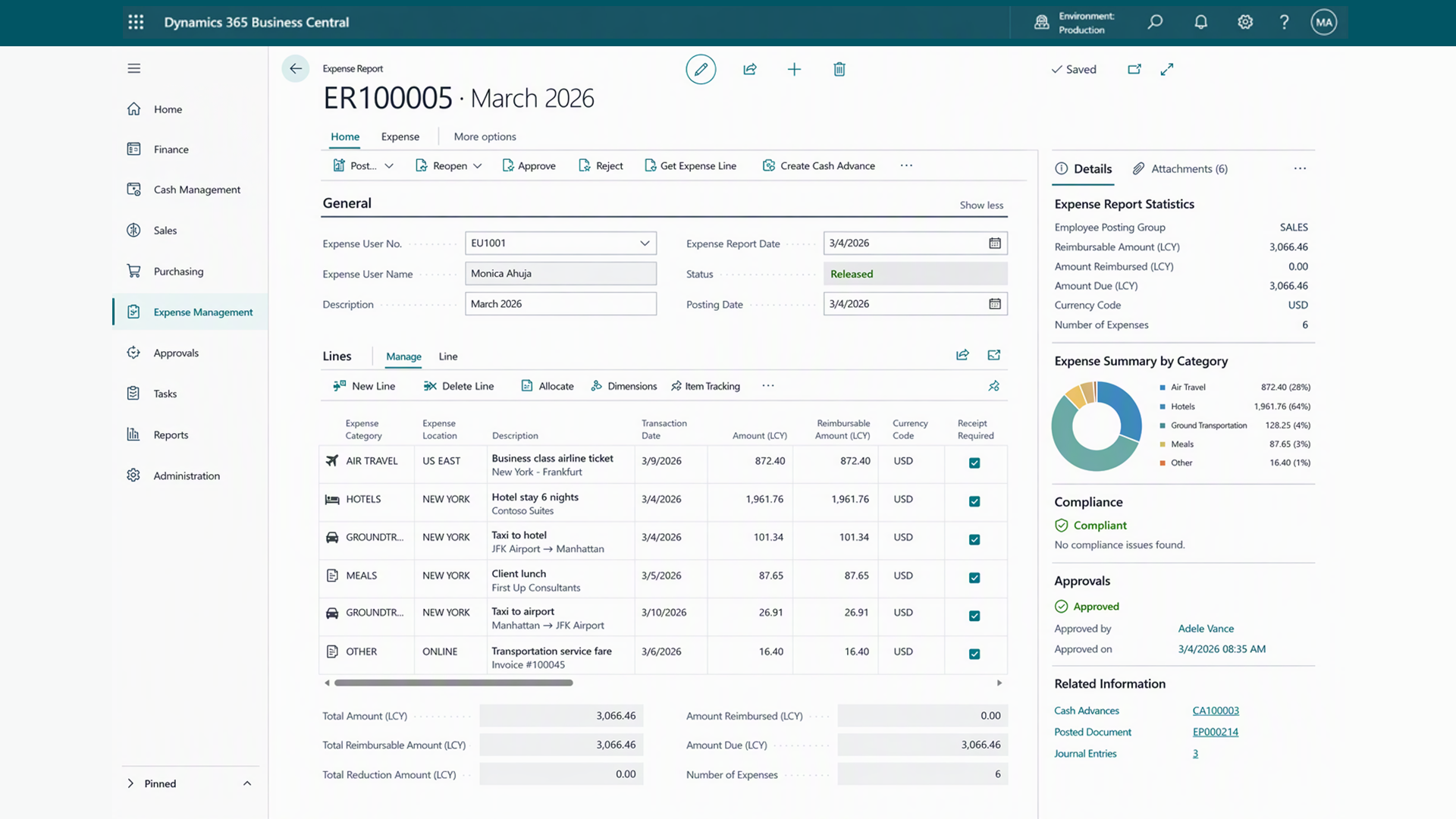
Task: Go back with the arrow button
Action: pyautogui.click(x=296, y=68)
